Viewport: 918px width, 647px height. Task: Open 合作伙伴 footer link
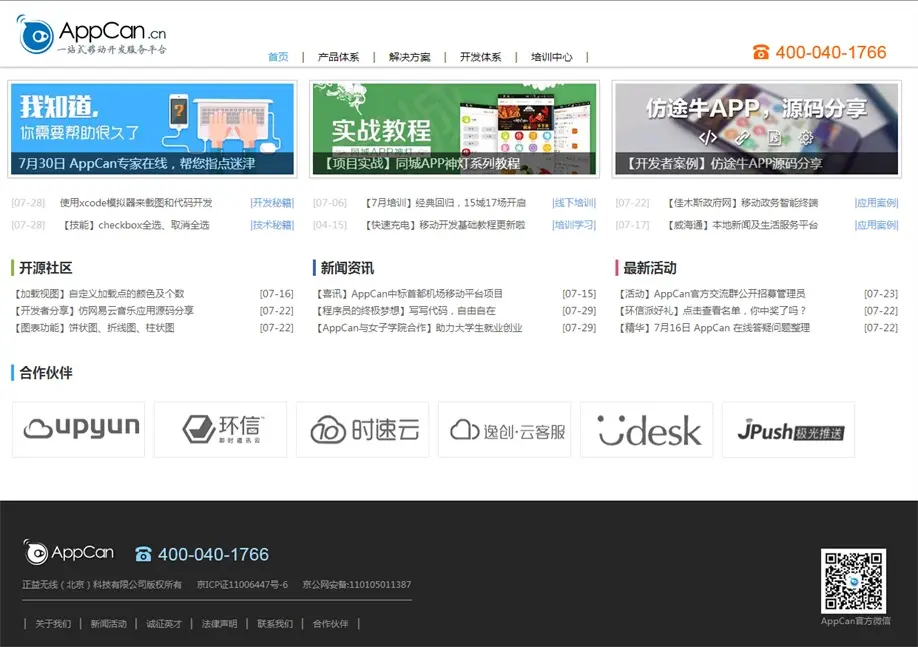pos(330,624)
